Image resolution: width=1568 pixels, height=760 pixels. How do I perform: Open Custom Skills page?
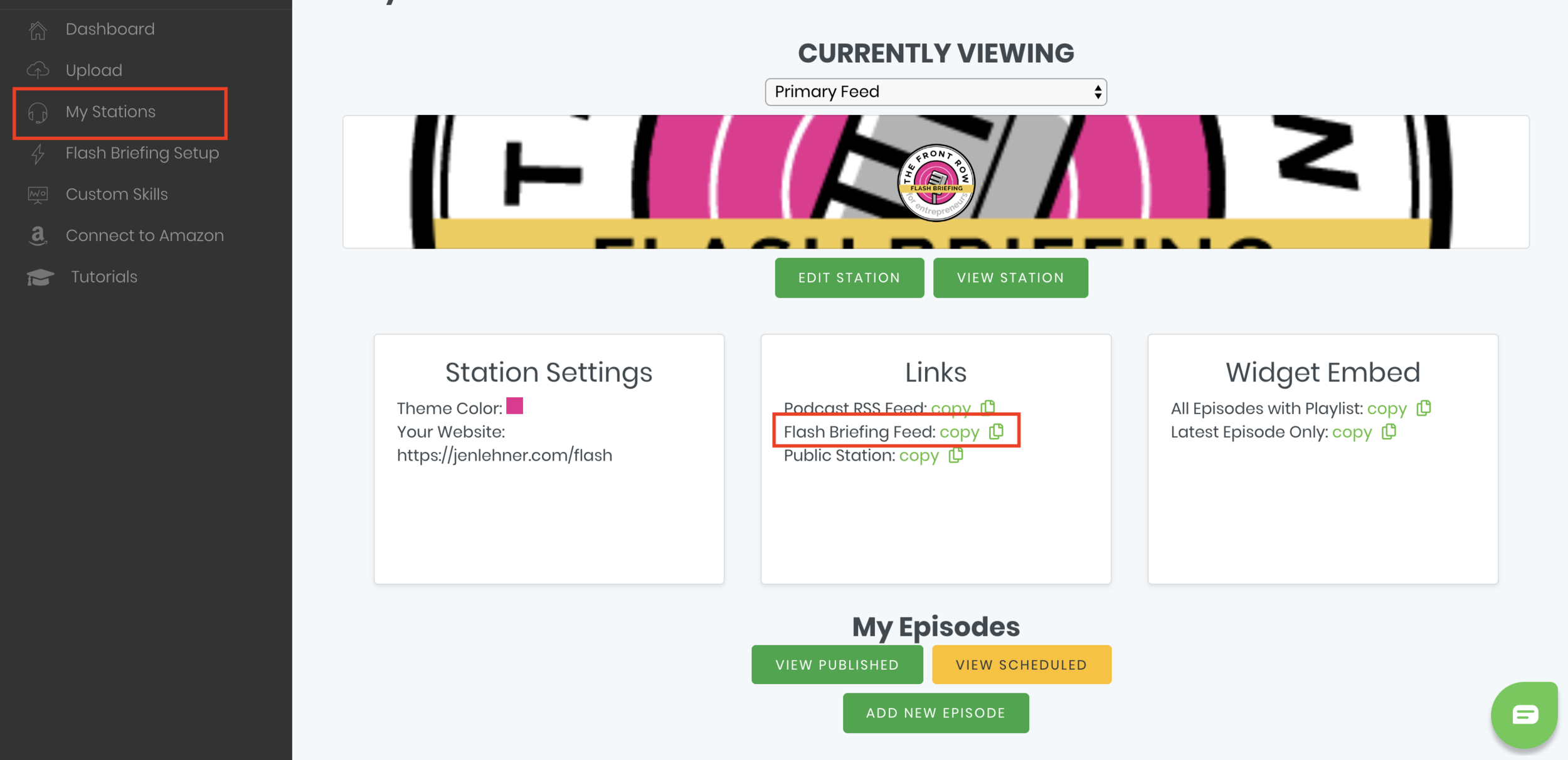[117, 195]
